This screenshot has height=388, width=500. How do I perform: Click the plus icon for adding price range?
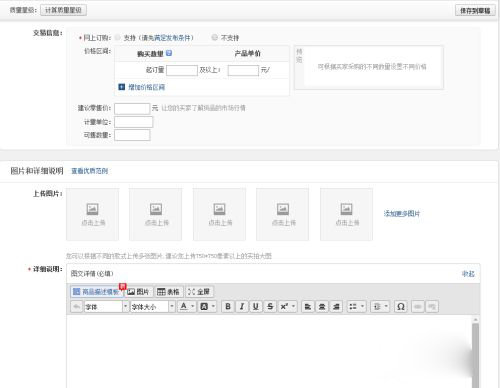(122, 87)
